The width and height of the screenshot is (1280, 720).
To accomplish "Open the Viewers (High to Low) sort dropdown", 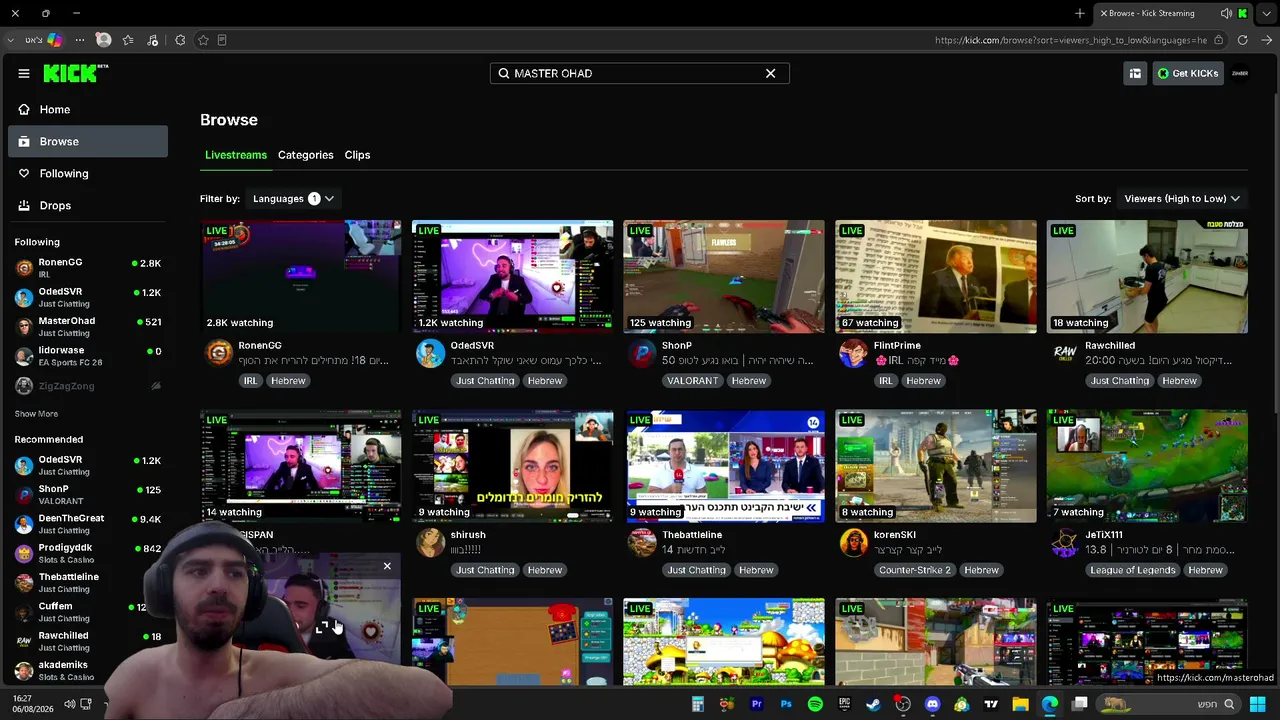I will coord(1182,198).
